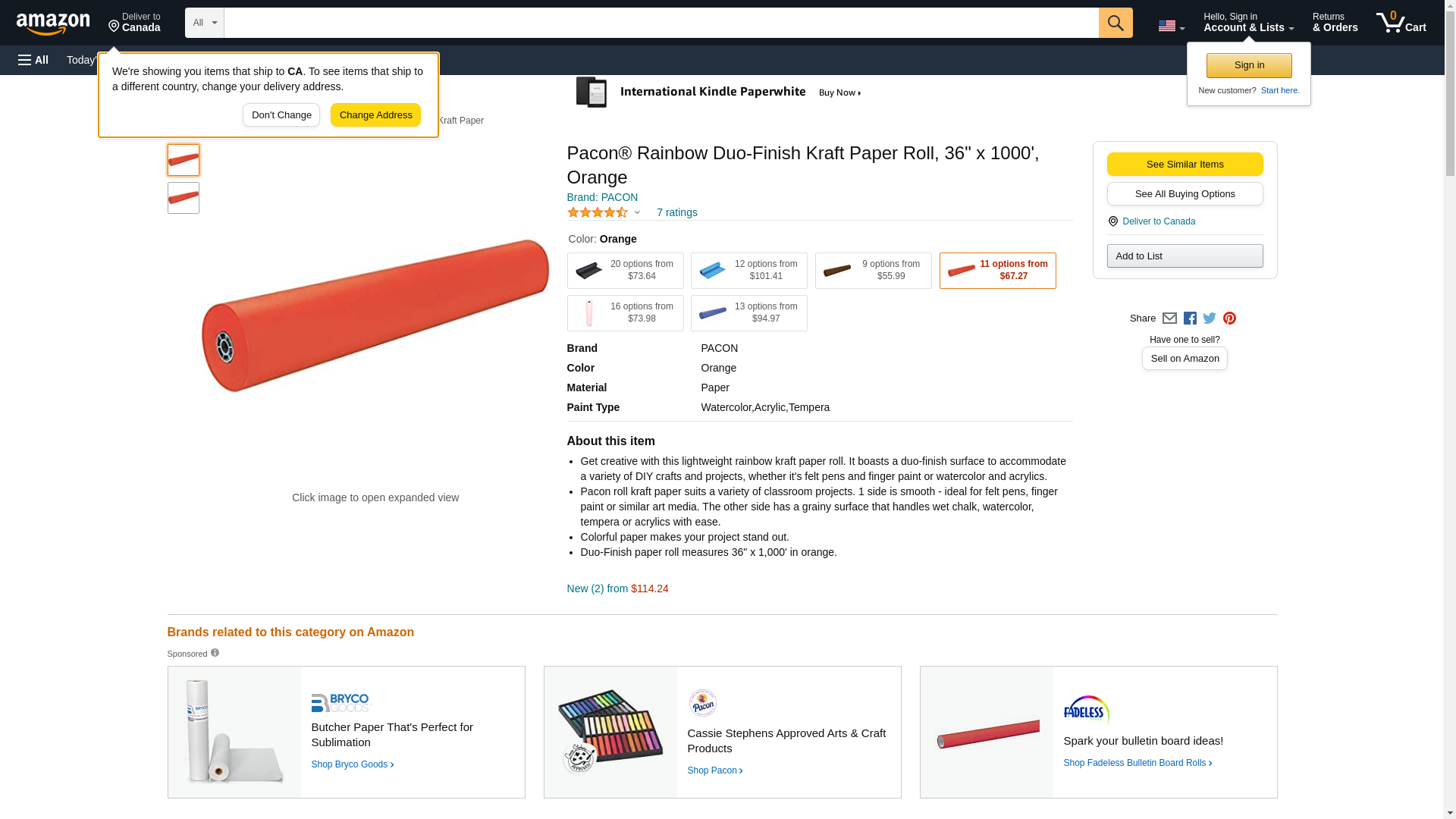Open the search category All dropdown
Screen dimensions: 1456x819
point(204,23)
